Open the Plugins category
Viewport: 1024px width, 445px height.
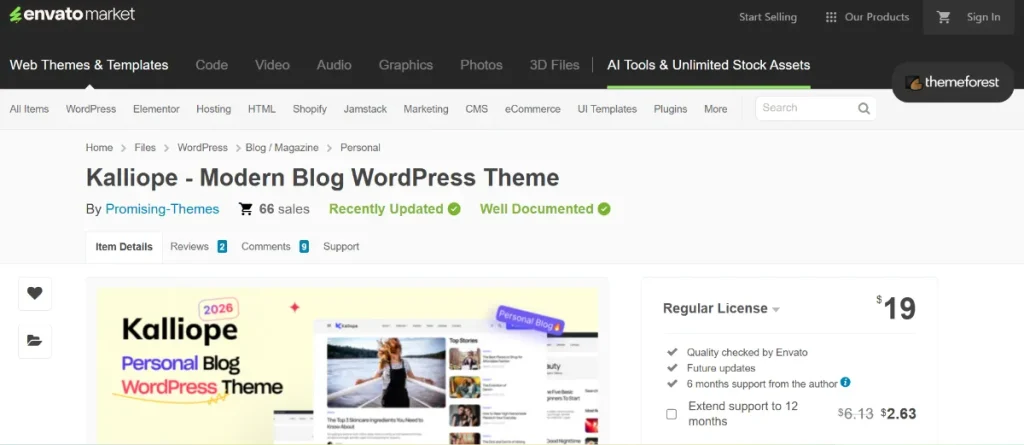[670, 109]
